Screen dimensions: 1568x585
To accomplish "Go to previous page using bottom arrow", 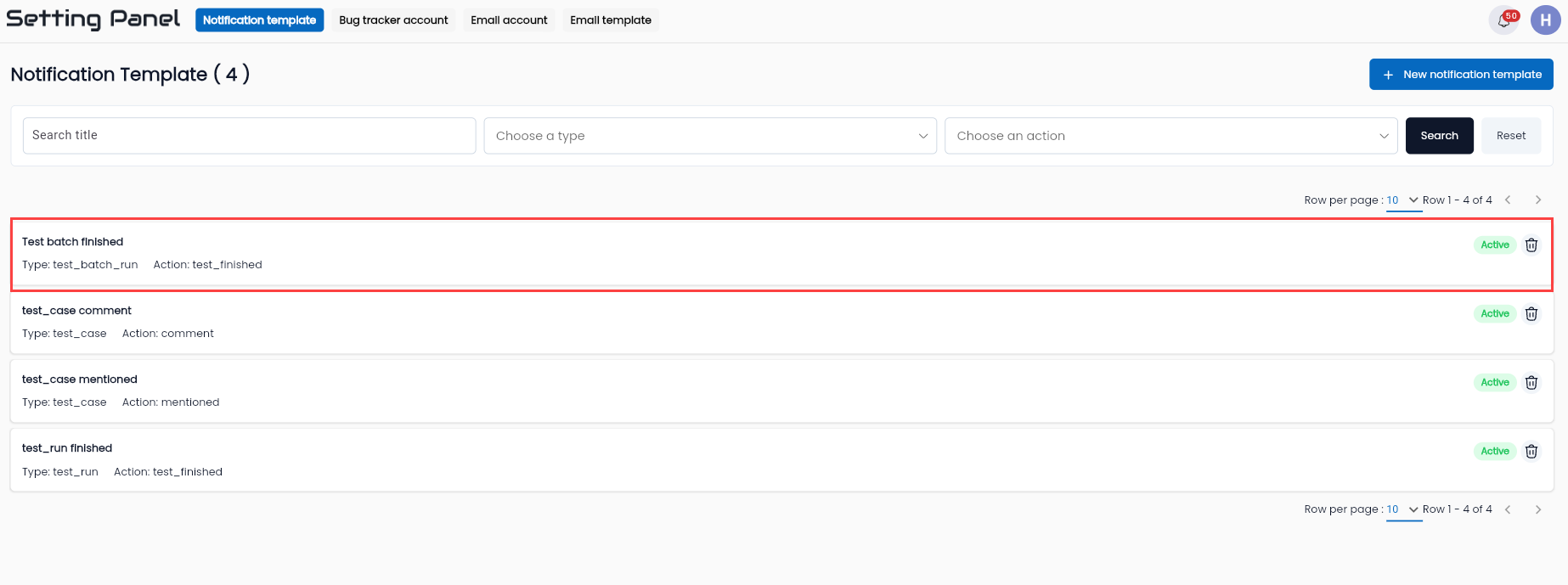I will point(1508,509).
